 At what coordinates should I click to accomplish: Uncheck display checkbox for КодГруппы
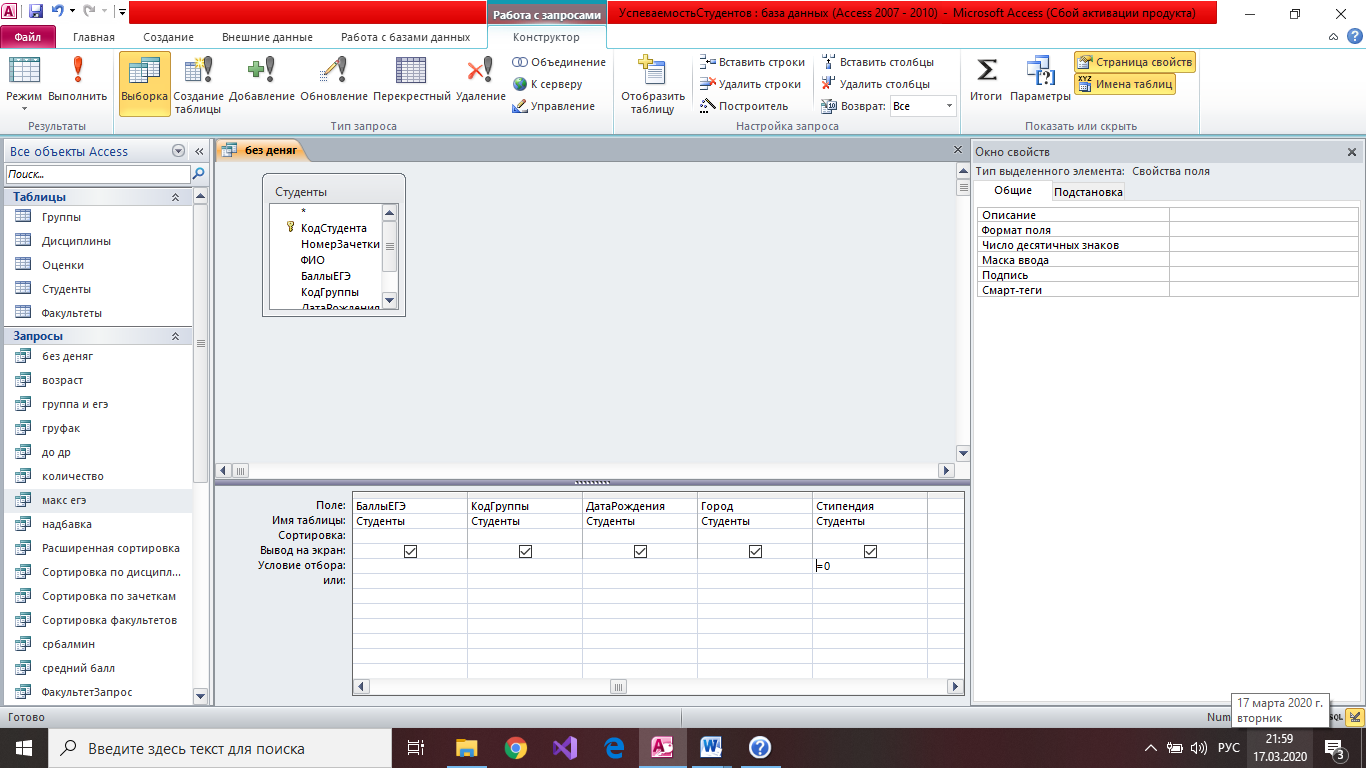(525, 551)
